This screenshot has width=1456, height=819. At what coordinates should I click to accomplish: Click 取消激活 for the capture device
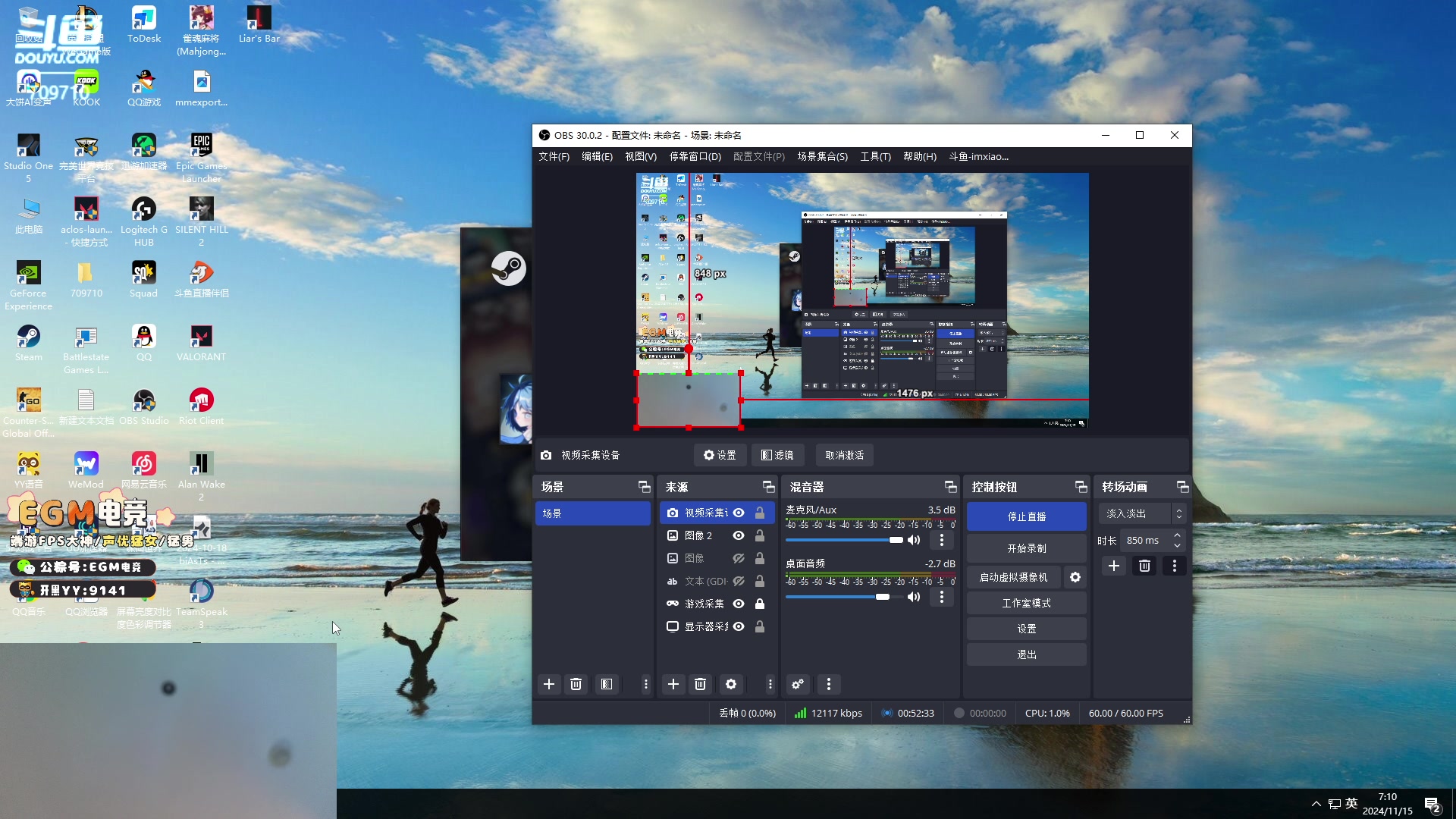[845, 455]
